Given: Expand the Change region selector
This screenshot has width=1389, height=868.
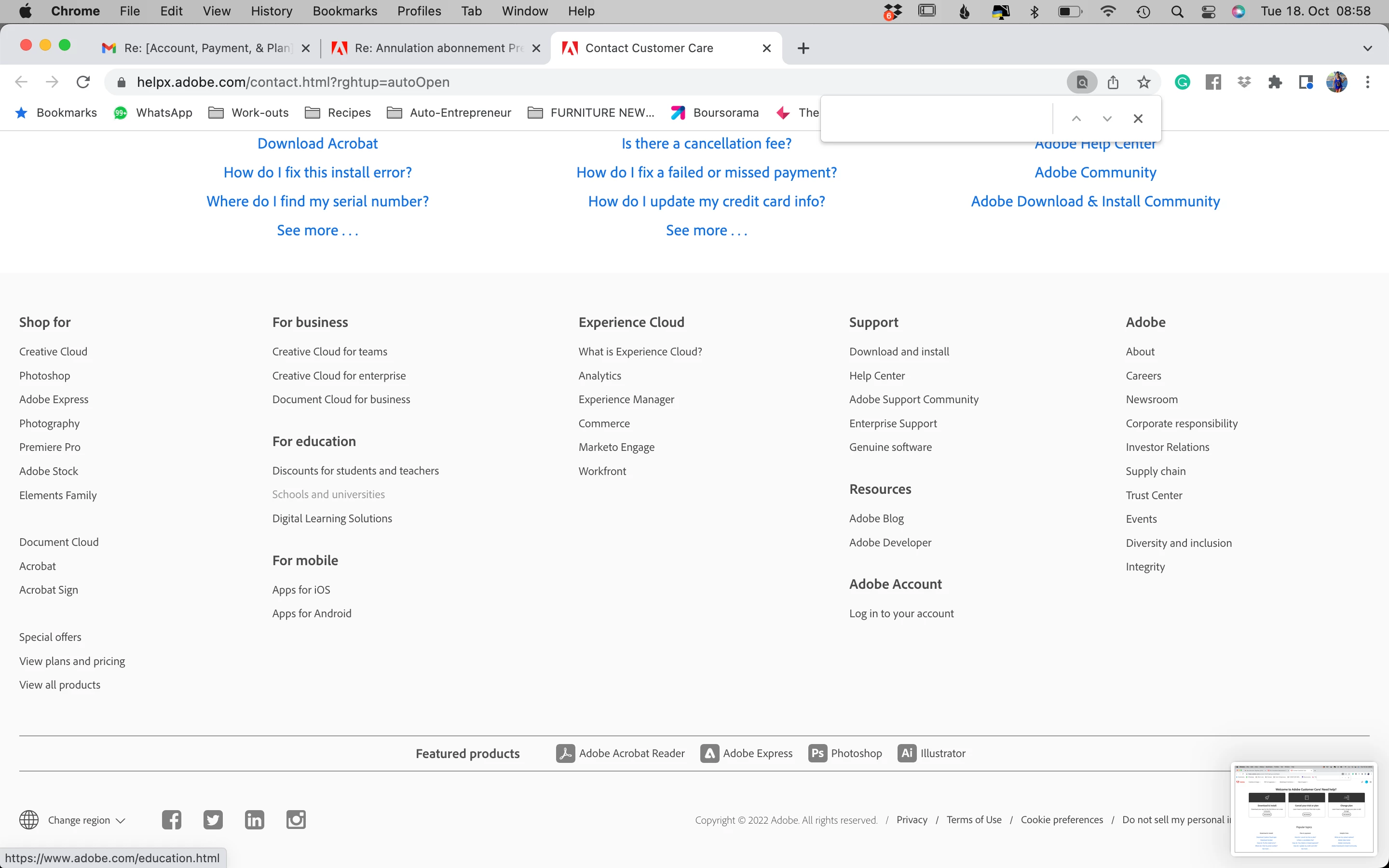Looking at the screenshot, I should pos(86,820).
